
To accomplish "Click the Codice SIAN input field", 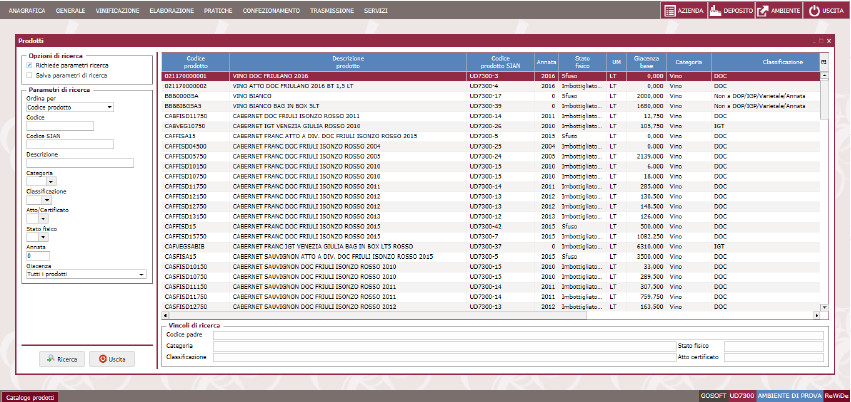I will pyautogui.click(x=58, y=144).
